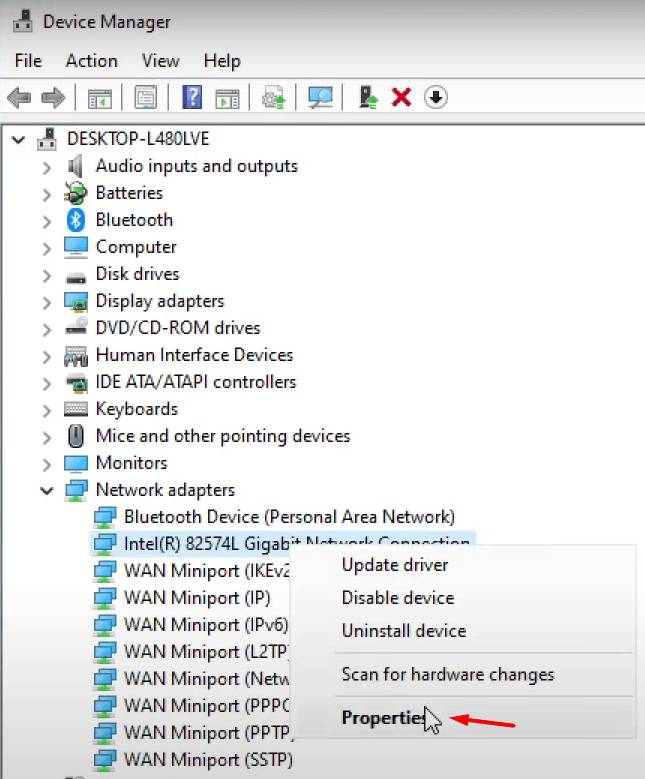Choose Scan for hardware changes in context menu
The height and width of the screenshot is (779, 645).
coord(447,675)
